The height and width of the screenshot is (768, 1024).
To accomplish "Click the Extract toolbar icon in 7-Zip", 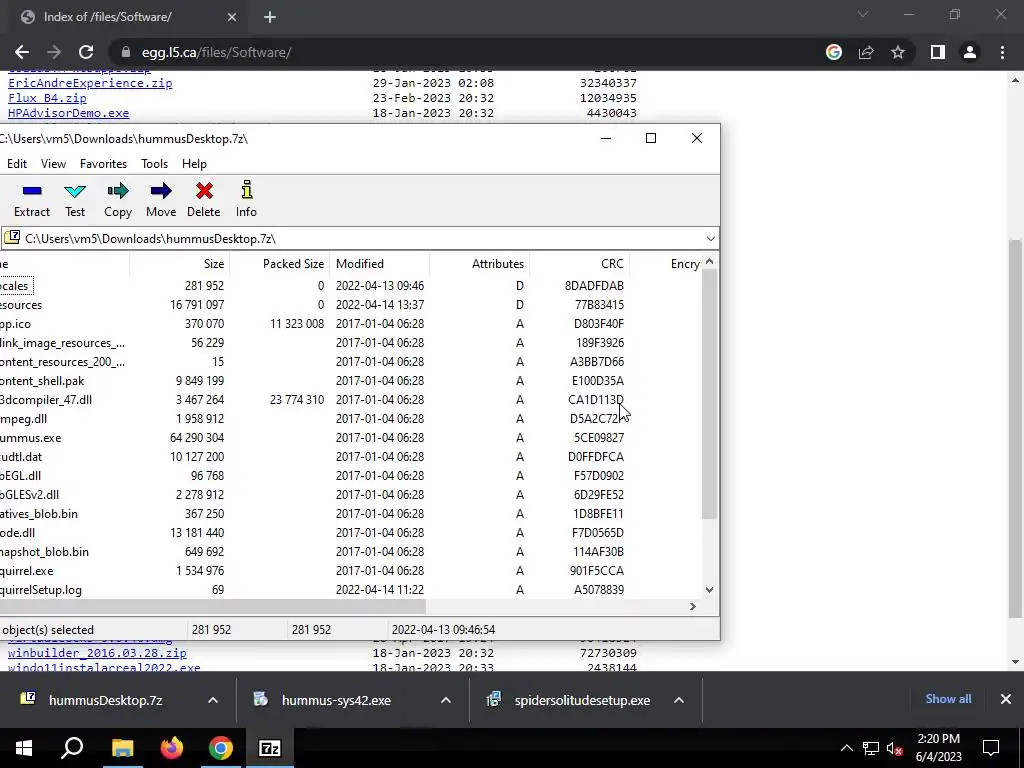I will pos(31,199).
